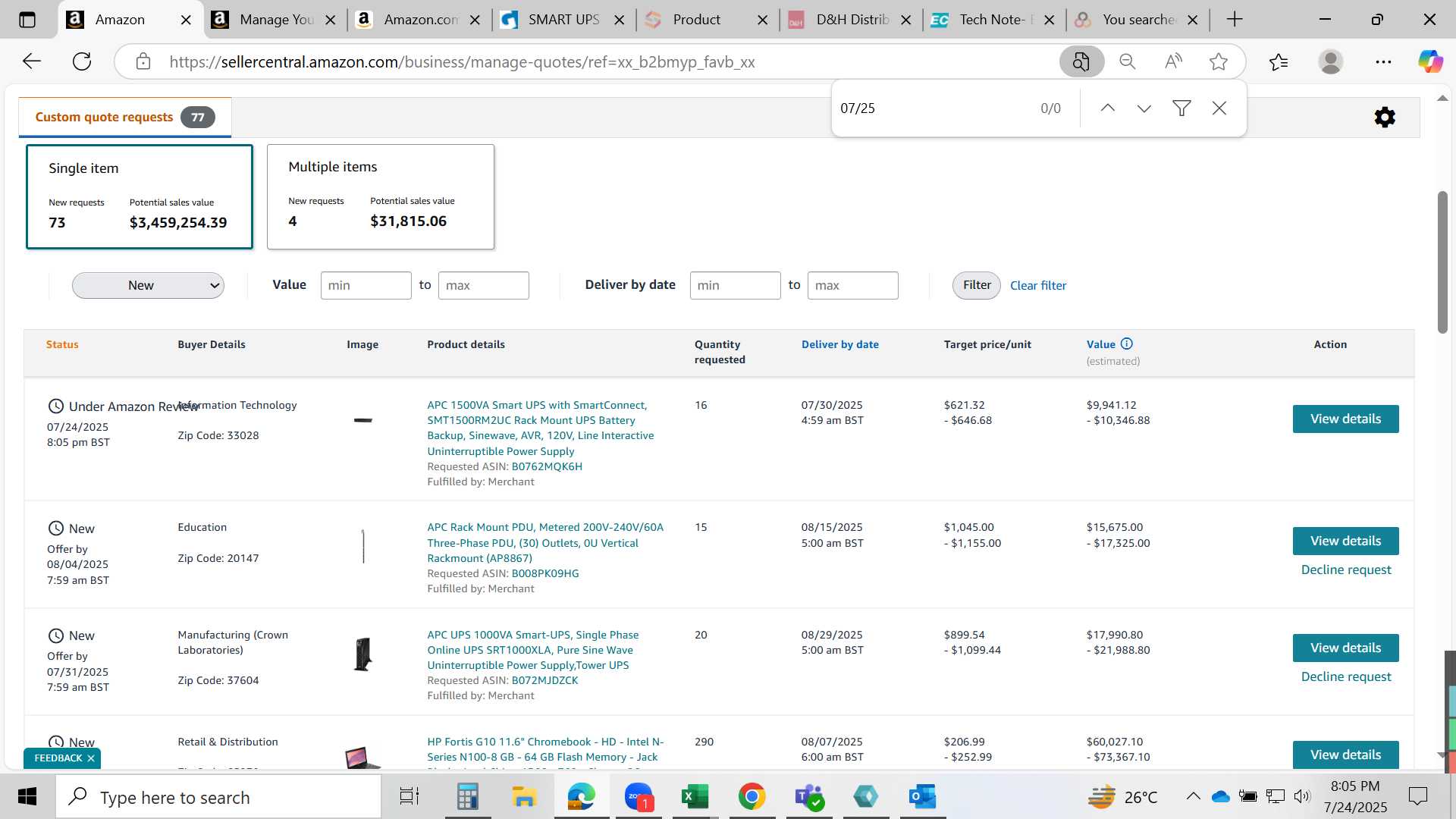The image size is (1456, 819).
Task: Select the Multiple items card
Action: point(381,196)
